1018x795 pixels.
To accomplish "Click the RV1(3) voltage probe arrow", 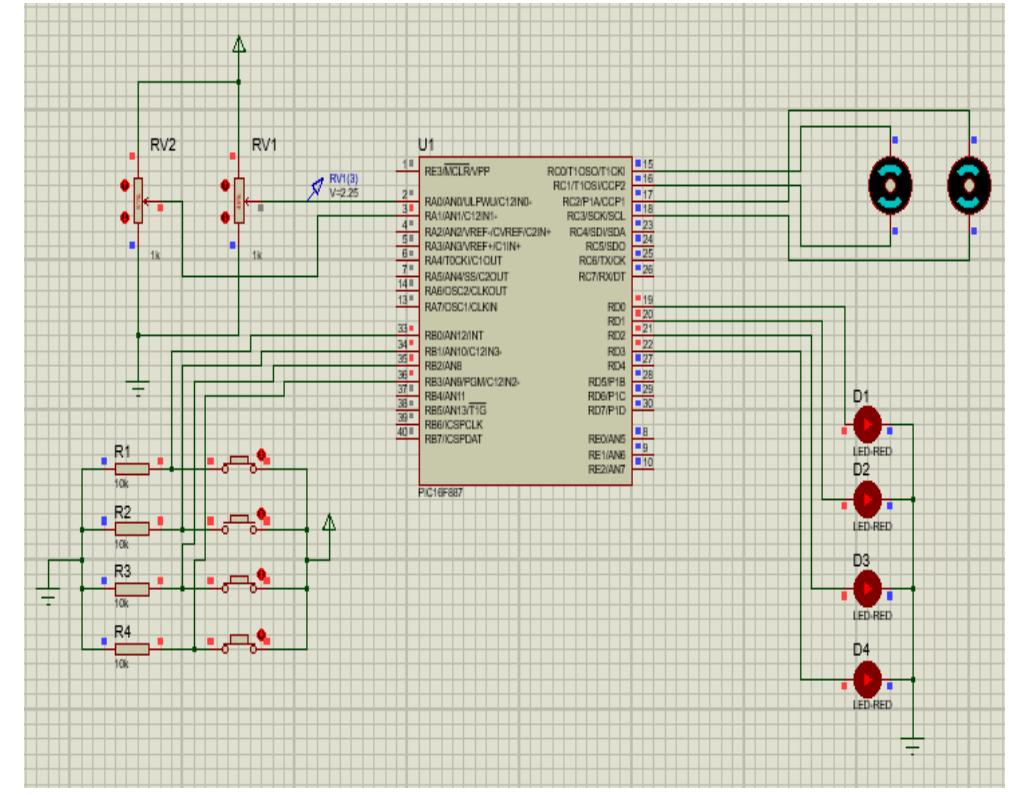I will click(x=316, y=189).
